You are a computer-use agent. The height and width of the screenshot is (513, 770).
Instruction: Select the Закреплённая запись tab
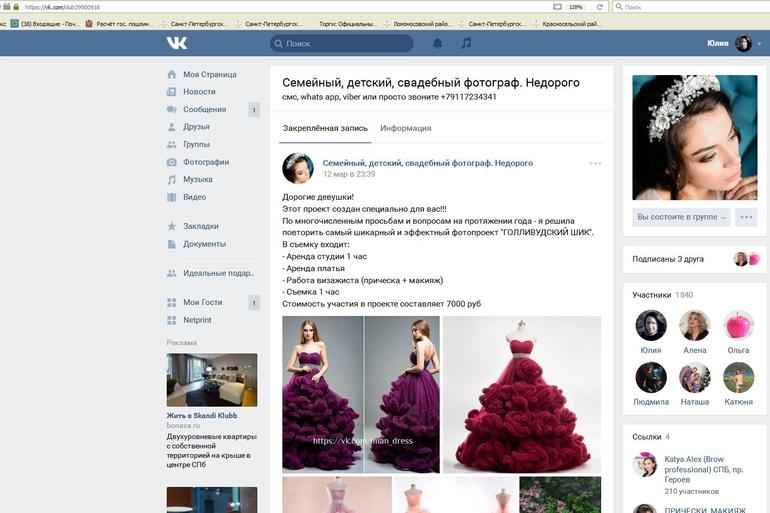(x=325, y=128)
